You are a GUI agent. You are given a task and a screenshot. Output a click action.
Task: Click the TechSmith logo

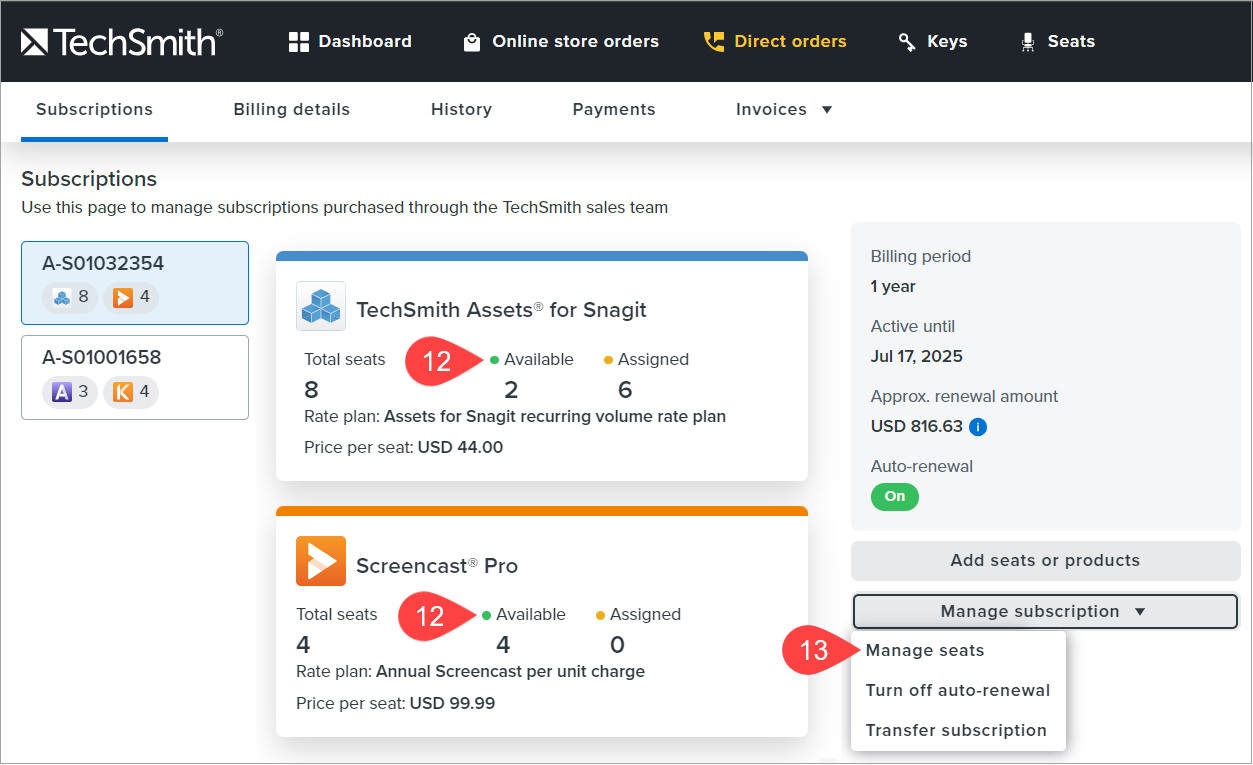[121, 41]
